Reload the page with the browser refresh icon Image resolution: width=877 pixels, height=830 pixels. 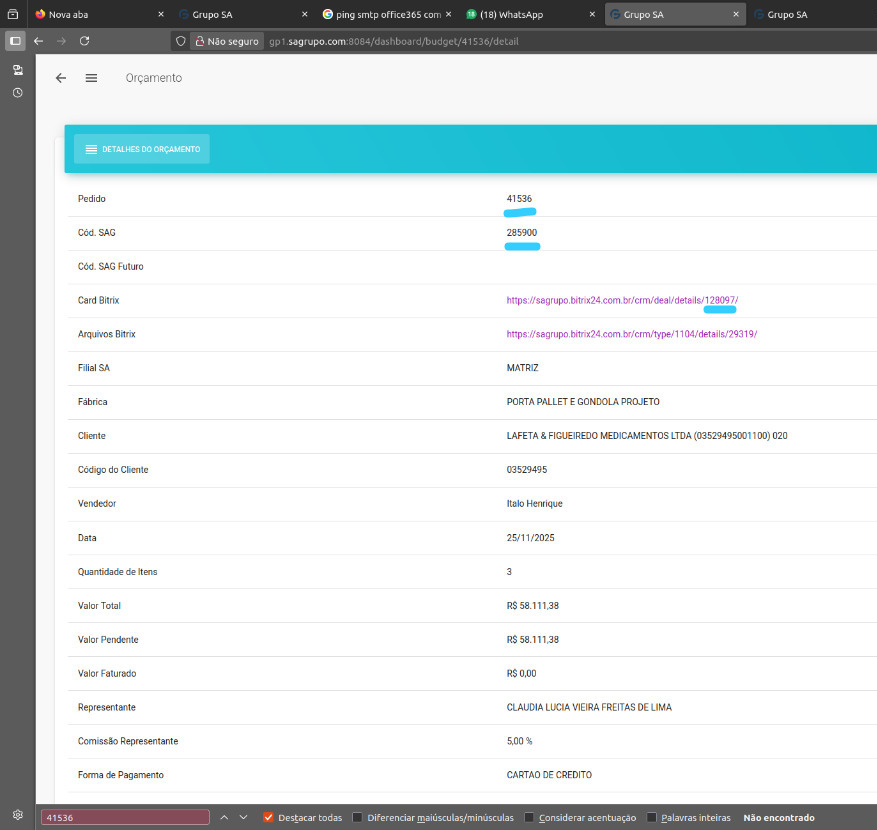pyautogui.click(x=85, y=41)
